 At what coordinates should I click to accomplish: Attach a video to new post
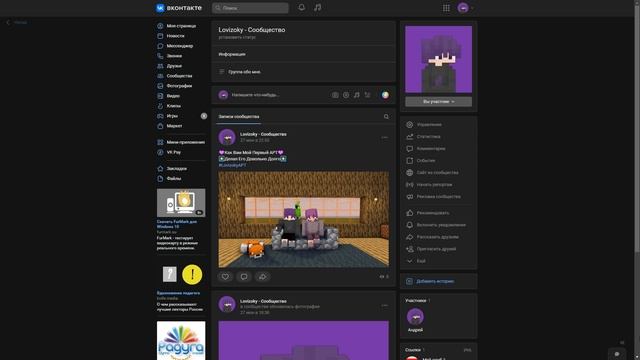(346, 95)
